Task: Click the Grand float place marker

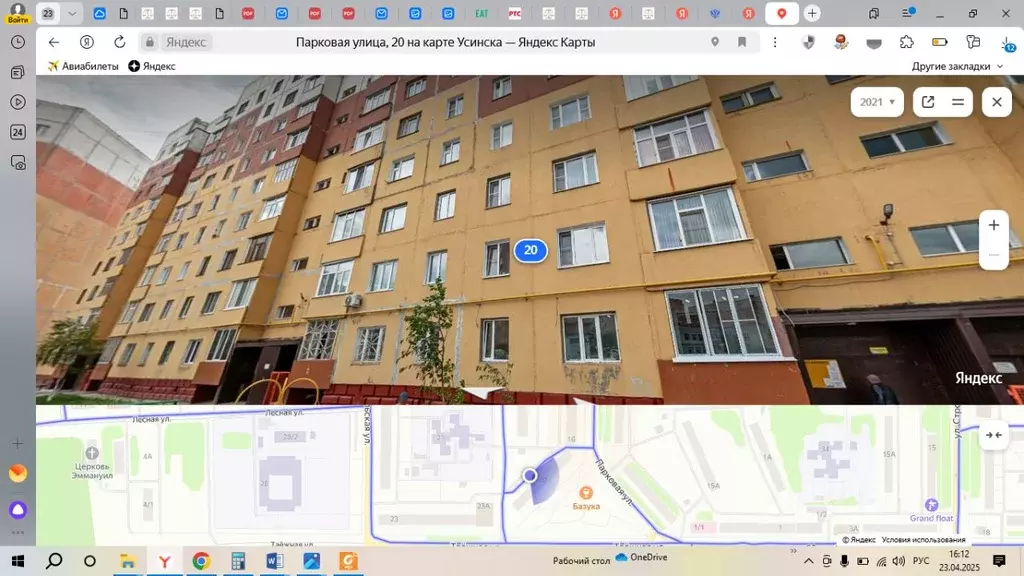Action: (931, 505)
